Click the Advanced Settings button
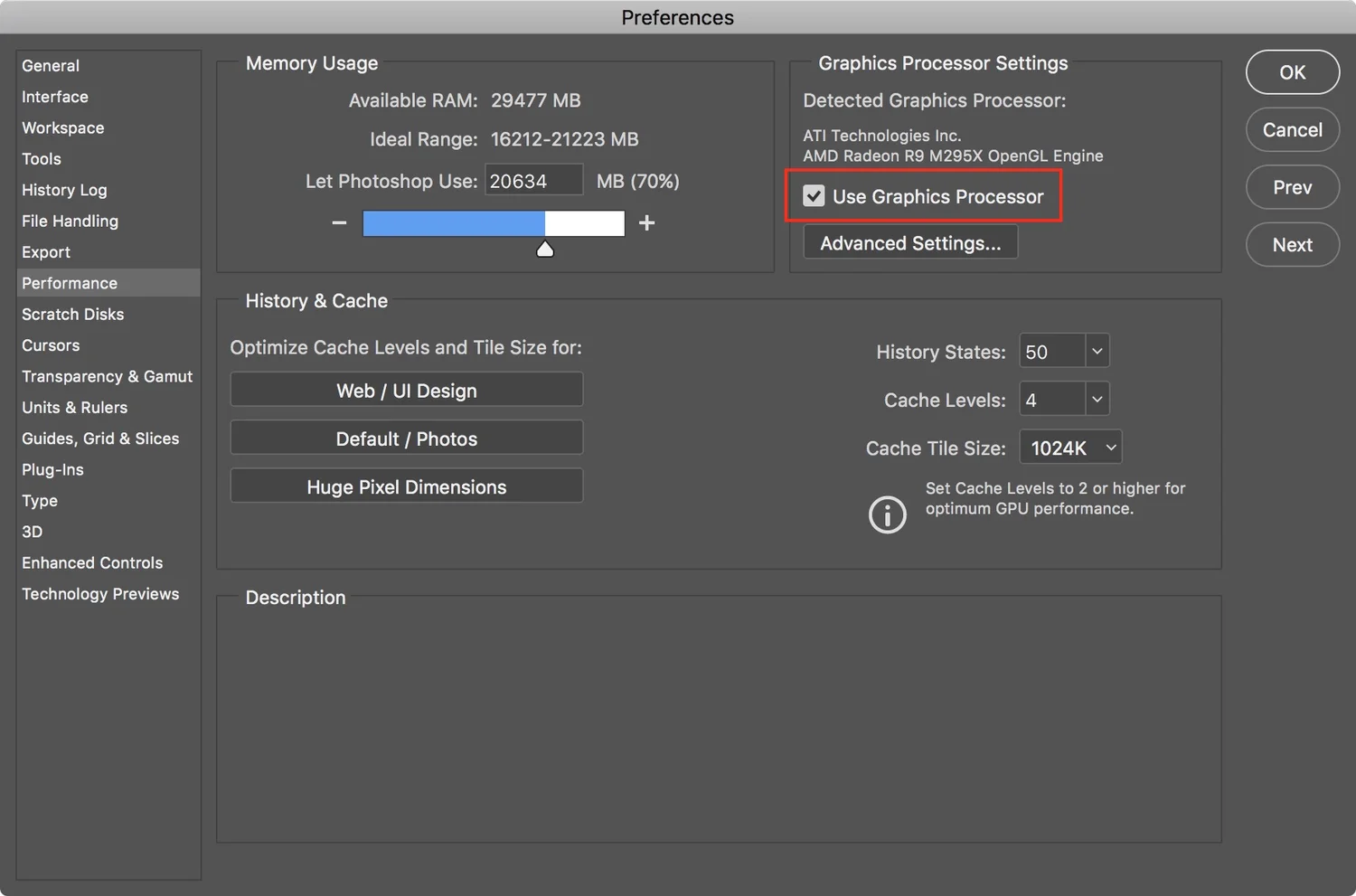This screenshot has width=1356, height=896. tap(909, 242)
